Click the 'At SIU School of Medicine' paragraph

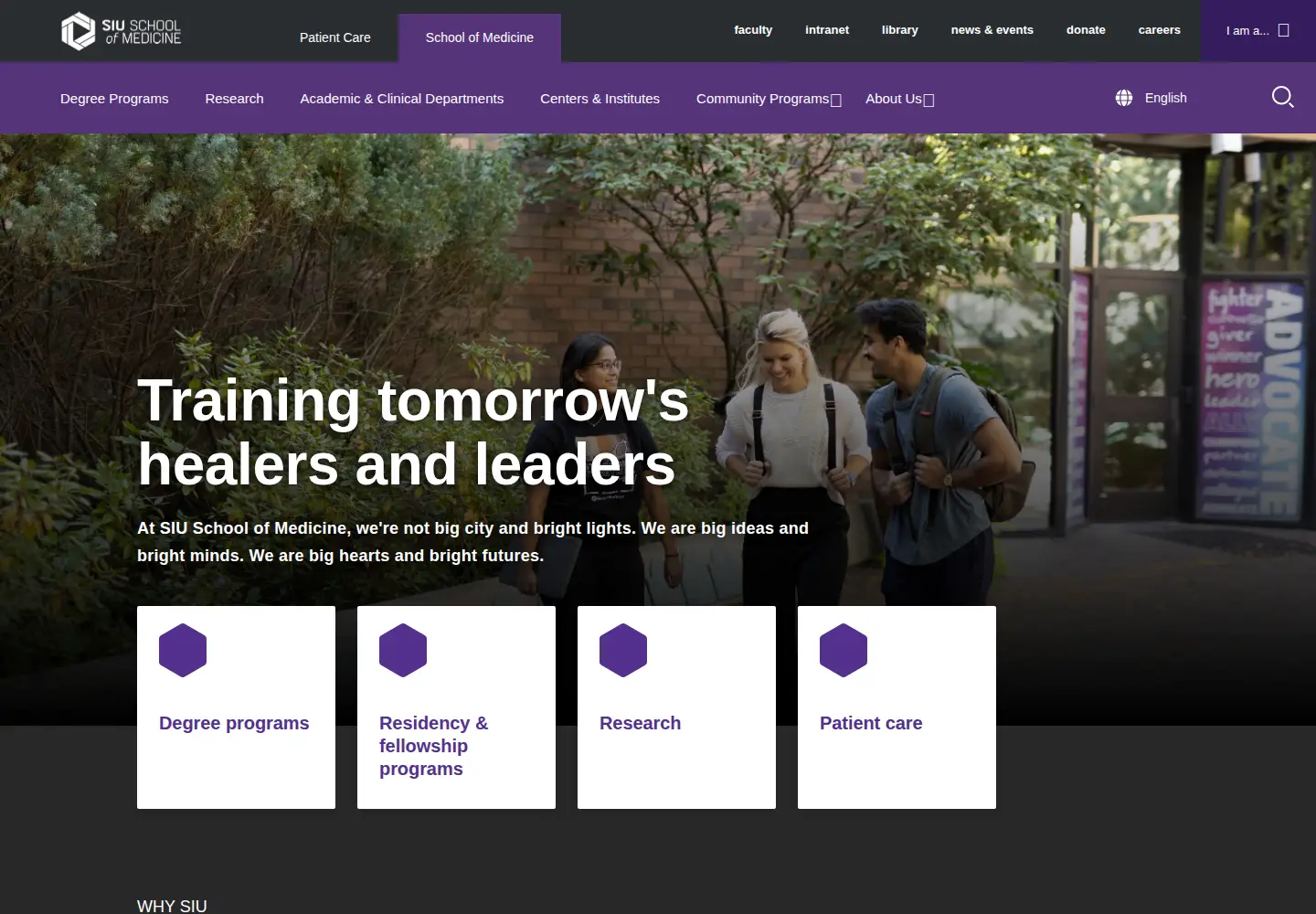click(472, 542)
